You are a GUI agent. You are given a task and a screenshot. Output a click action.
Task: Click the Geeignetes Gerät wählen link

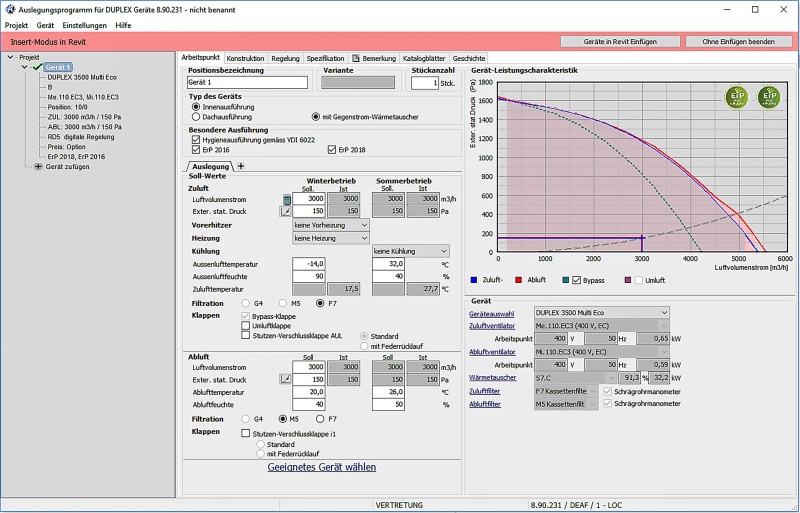pos(321,467)
